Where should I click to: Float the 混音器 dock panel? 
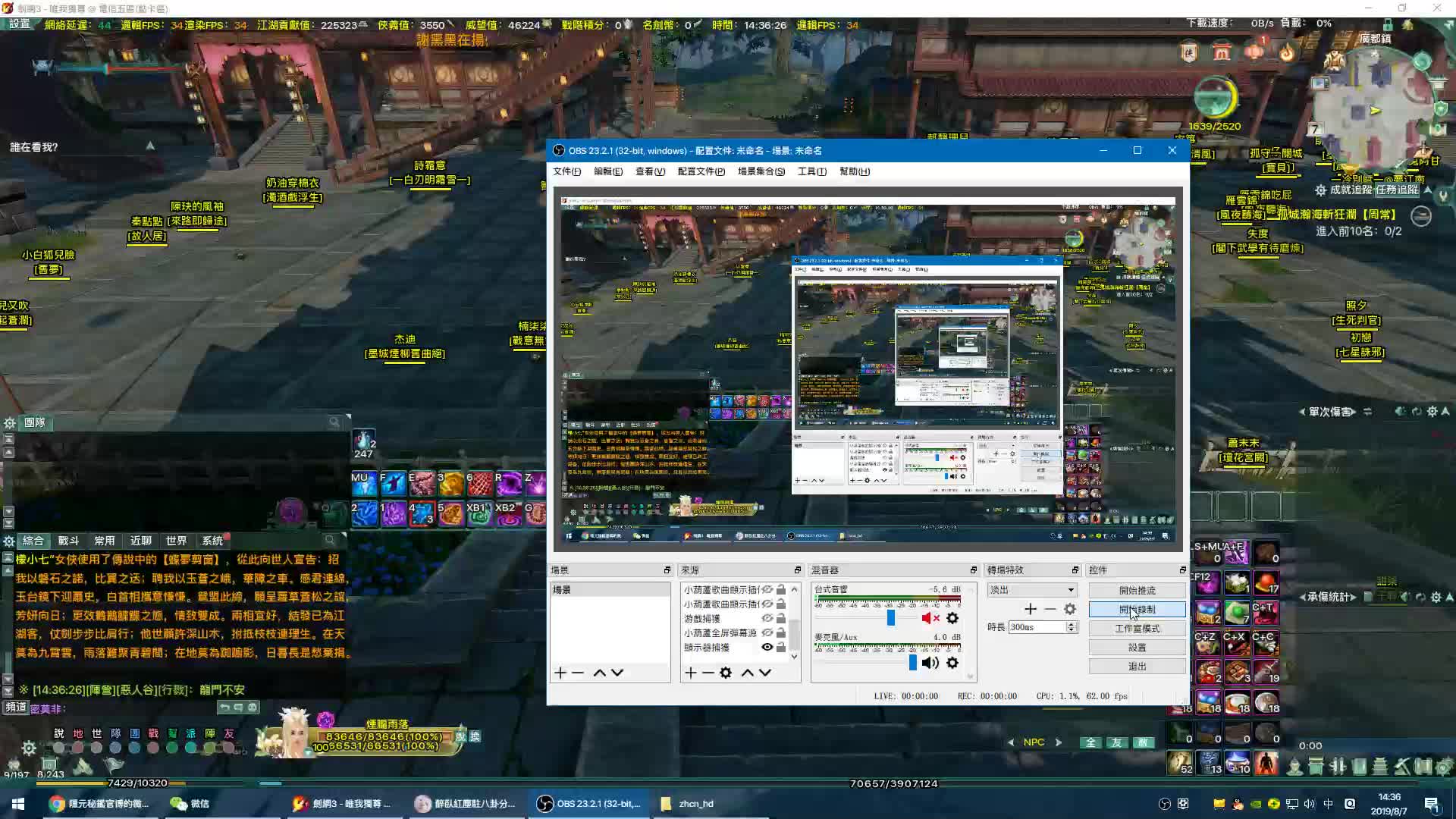[974, 570]
